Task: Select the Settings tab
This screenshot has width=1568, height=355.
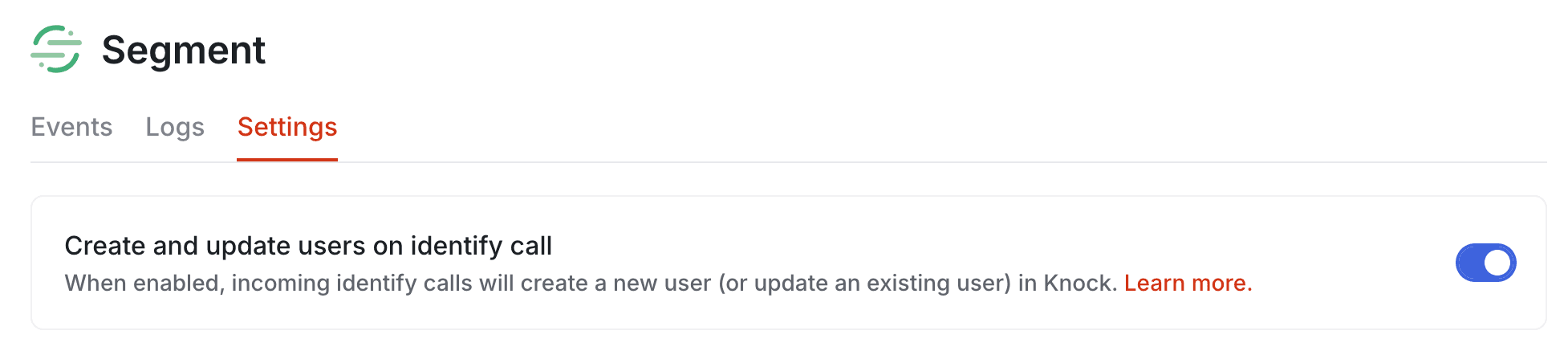Action: pos(287,127)
